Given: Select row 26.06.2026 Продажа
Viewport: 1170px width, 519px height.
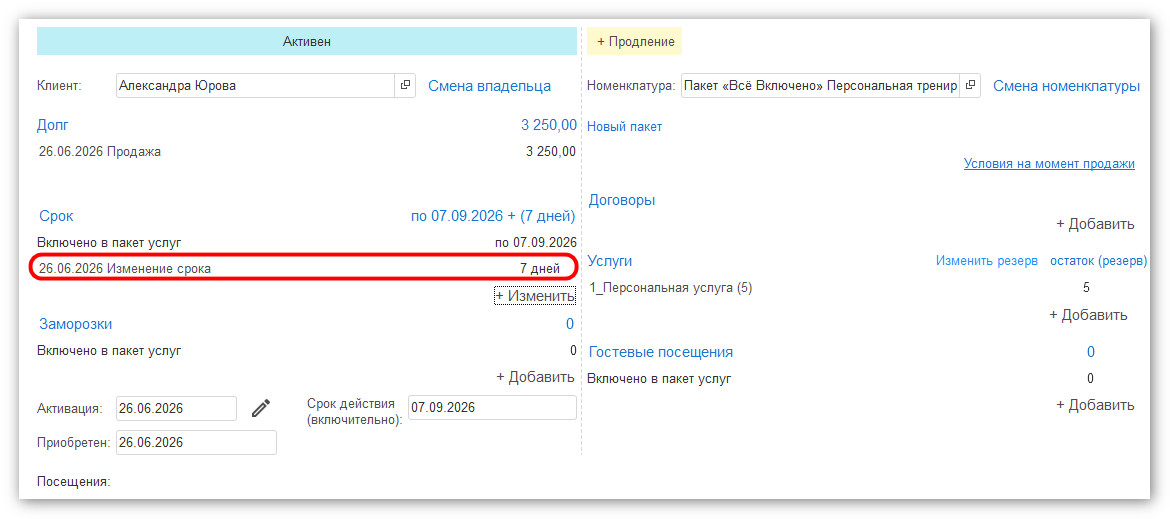Looking at the screenshot, I should 307,152.
